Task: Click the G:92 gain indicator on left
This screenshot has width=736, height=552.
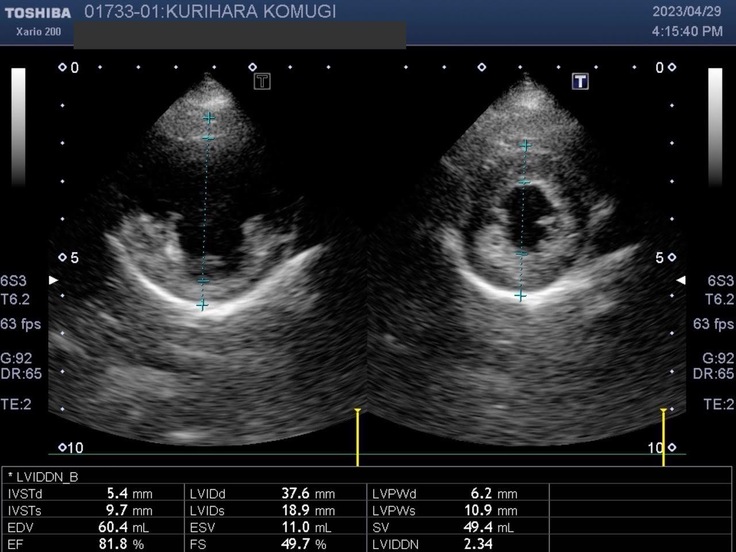Action: coord(19,358)
